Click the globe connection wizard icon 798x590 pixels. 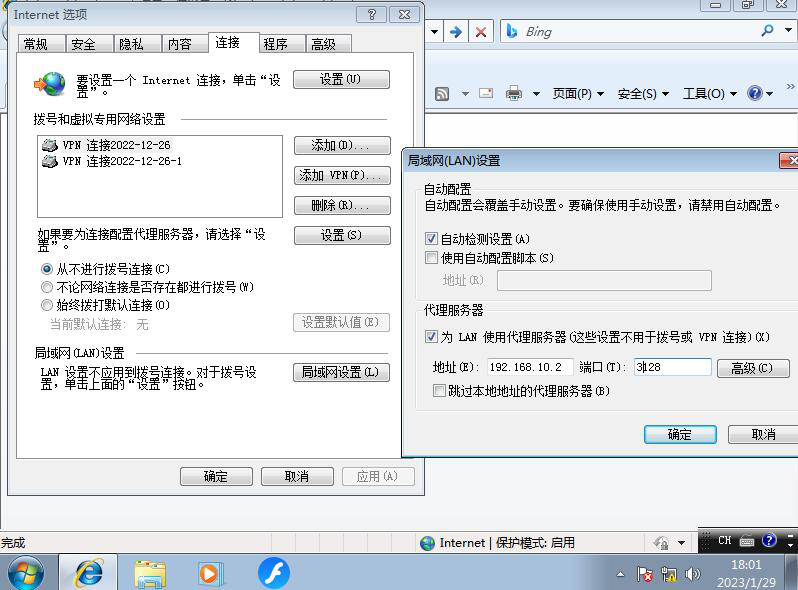pos(51,84)
